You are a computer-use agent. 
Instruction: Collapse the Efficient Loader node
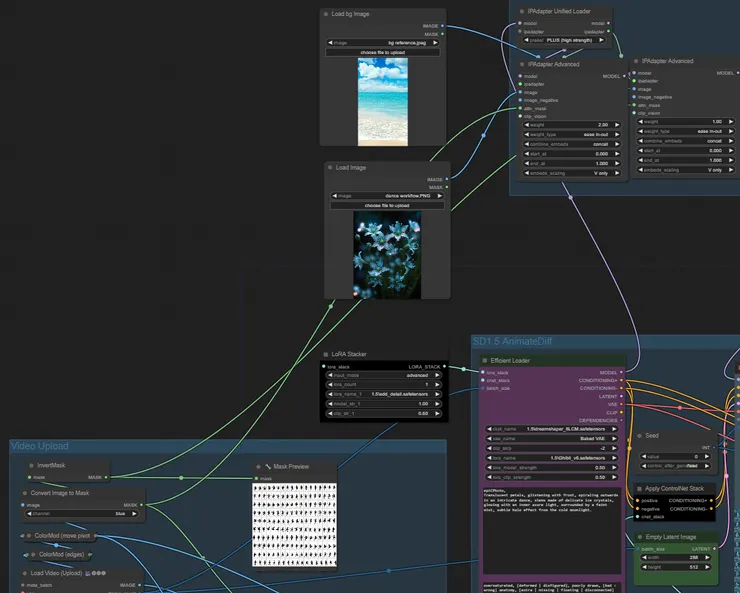[x=486, y=360]
